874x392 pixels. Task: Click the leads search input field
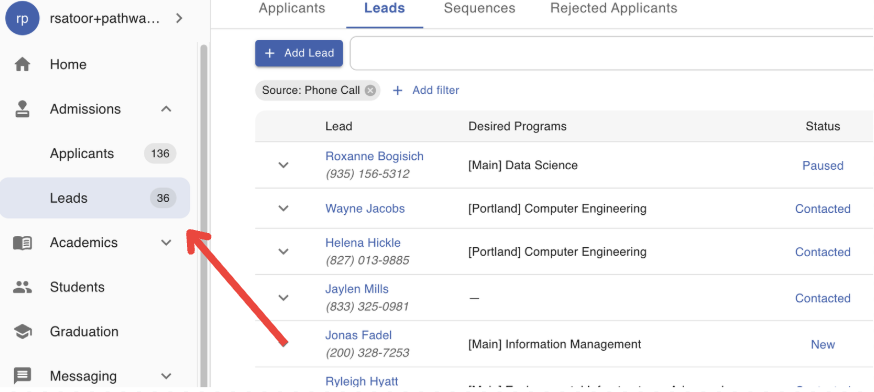[x=611, y=54]
